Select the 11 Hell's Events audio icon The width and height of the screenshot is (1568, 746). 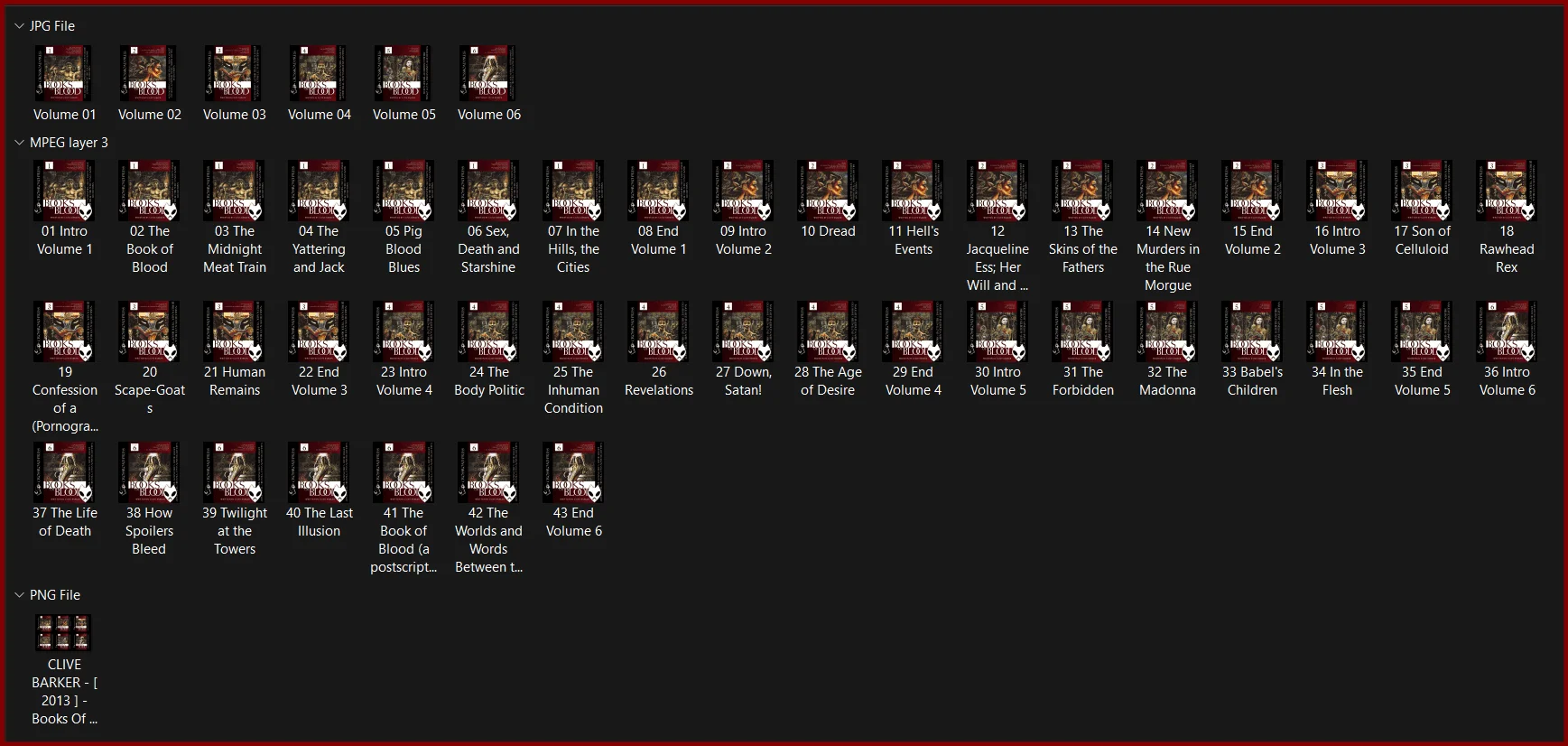[x=913, y=191]
